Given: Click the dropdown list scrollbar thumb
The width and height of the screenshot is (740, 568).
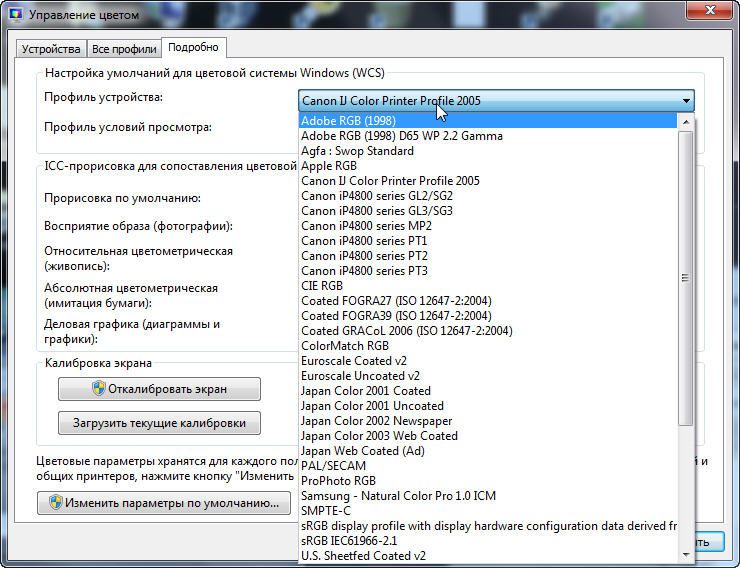Looking at the screenshot, I should [x=686, y=278].
